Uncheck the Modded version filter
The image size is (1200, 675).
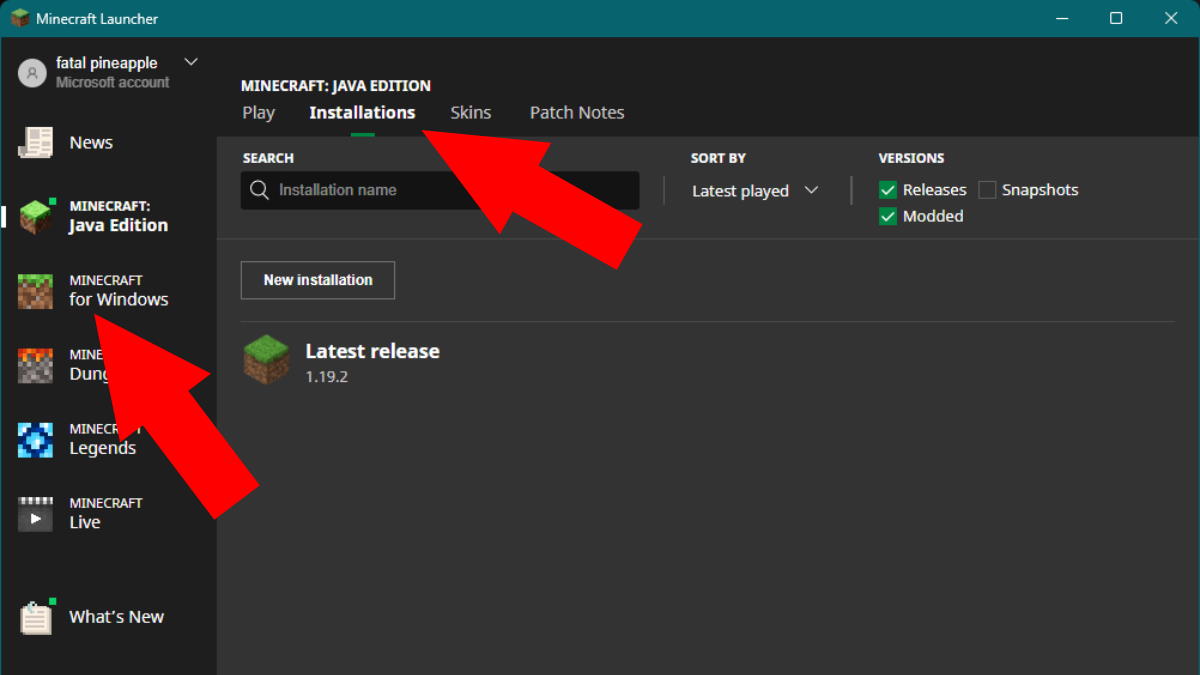click(887, 216)
